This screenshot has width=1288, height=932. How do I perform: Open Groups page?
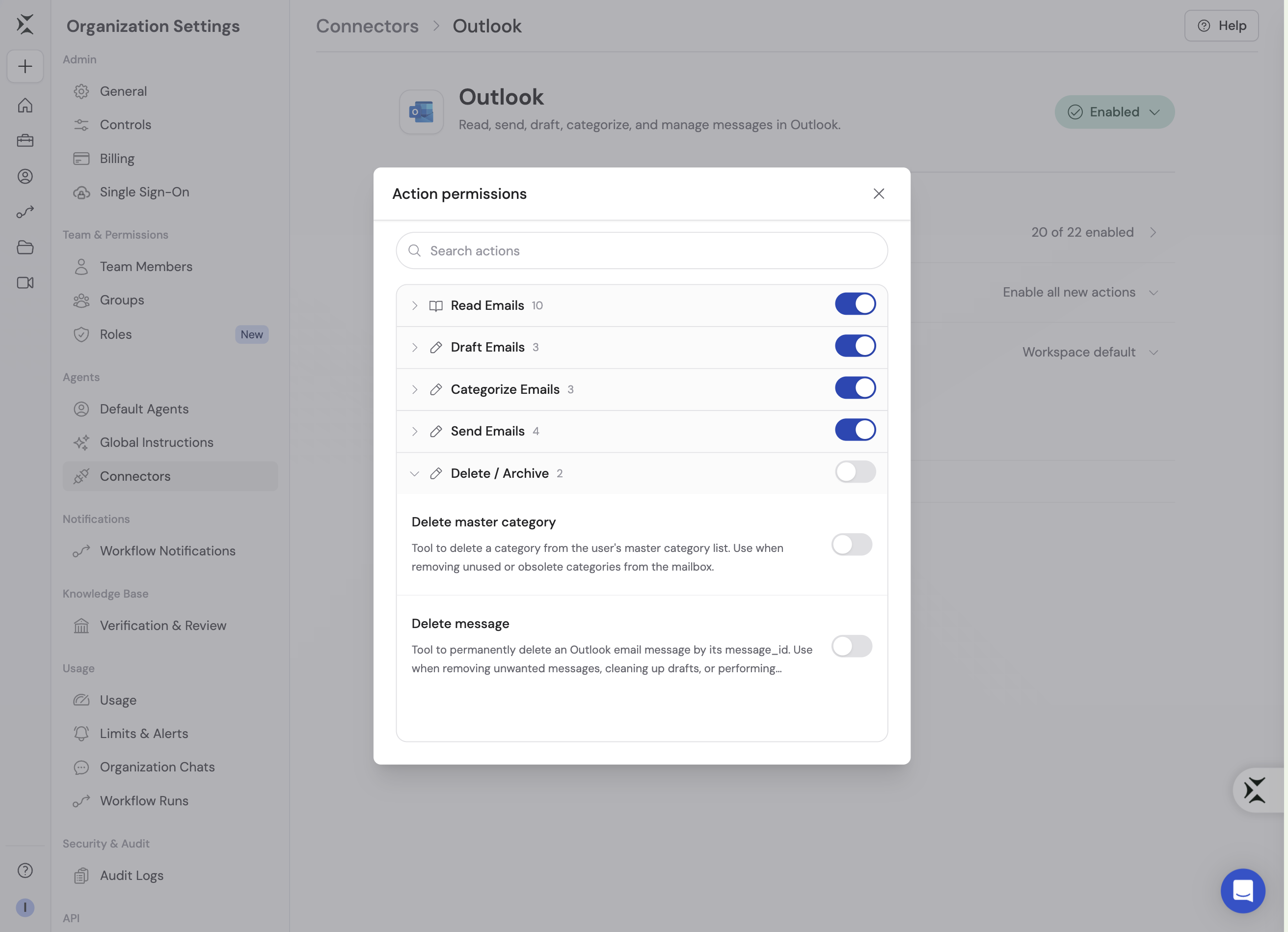(x=170, y=301)
